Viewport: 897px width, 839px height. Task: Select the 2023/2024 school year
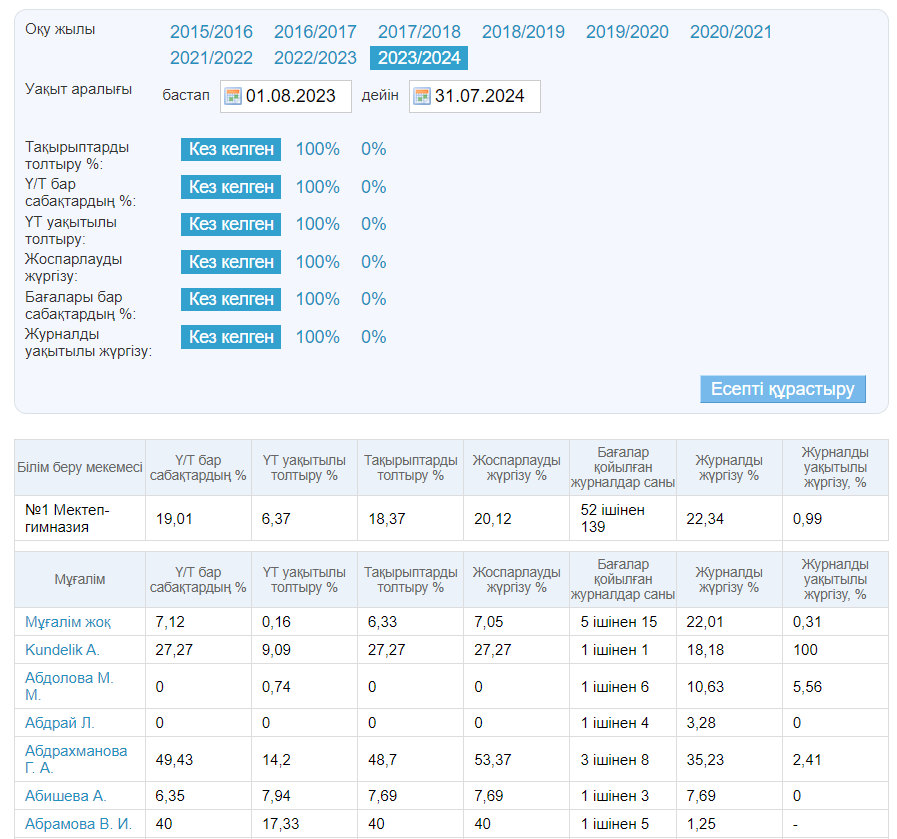(419, 58)
